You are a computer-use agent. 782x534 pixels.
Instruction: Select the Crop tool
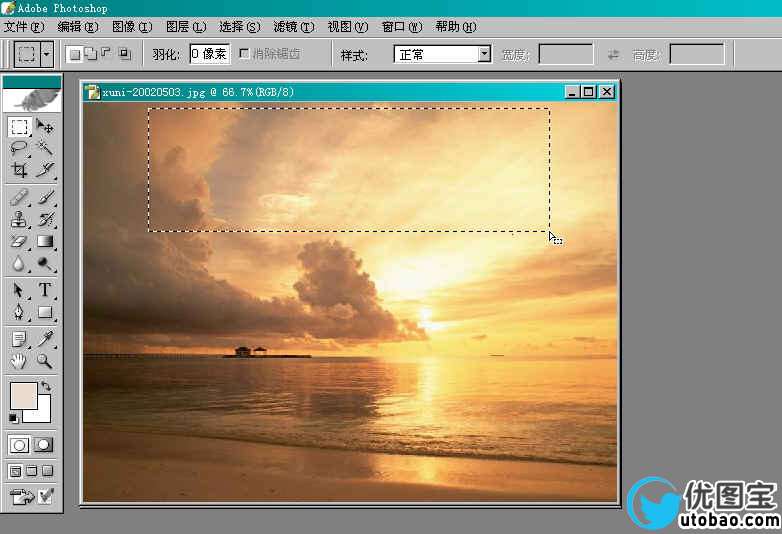click(x=19, y=170)
